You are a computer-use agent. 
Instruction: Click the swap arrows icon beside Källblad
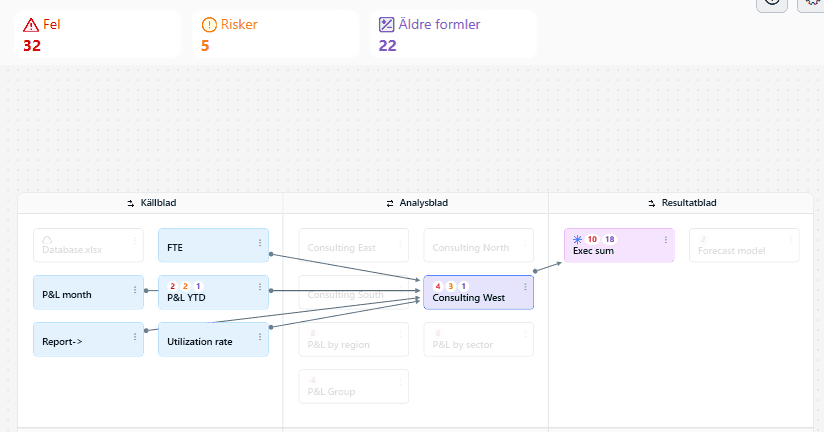pos(131,203)
